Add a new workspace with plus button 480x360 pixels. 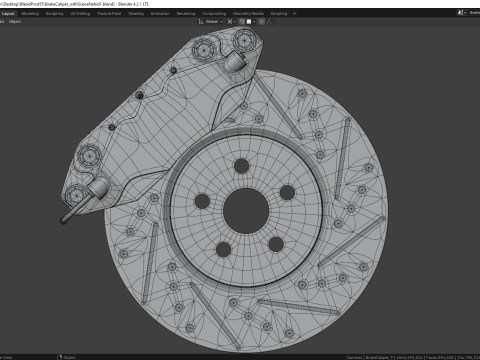coord(294,13)
